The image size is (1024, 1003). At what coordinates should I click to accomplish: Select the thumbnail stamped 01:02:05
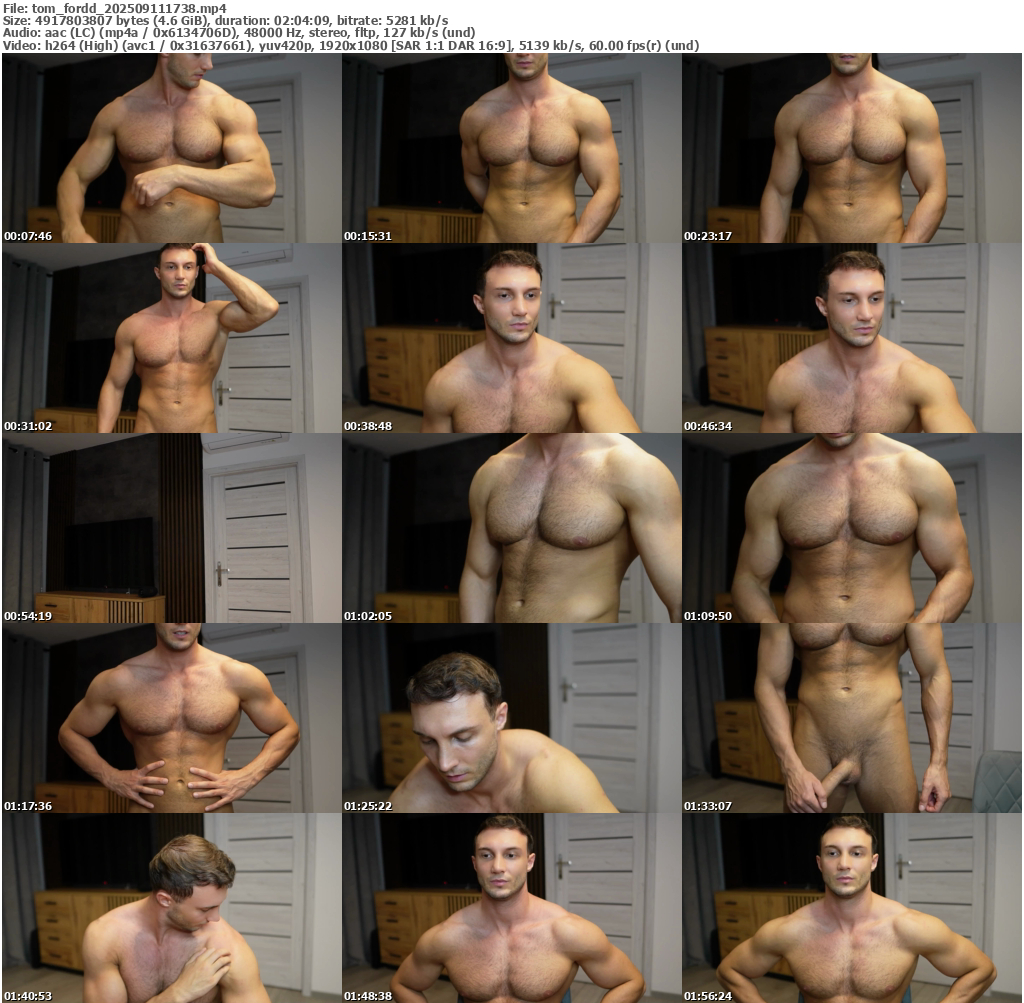(511, 528)
